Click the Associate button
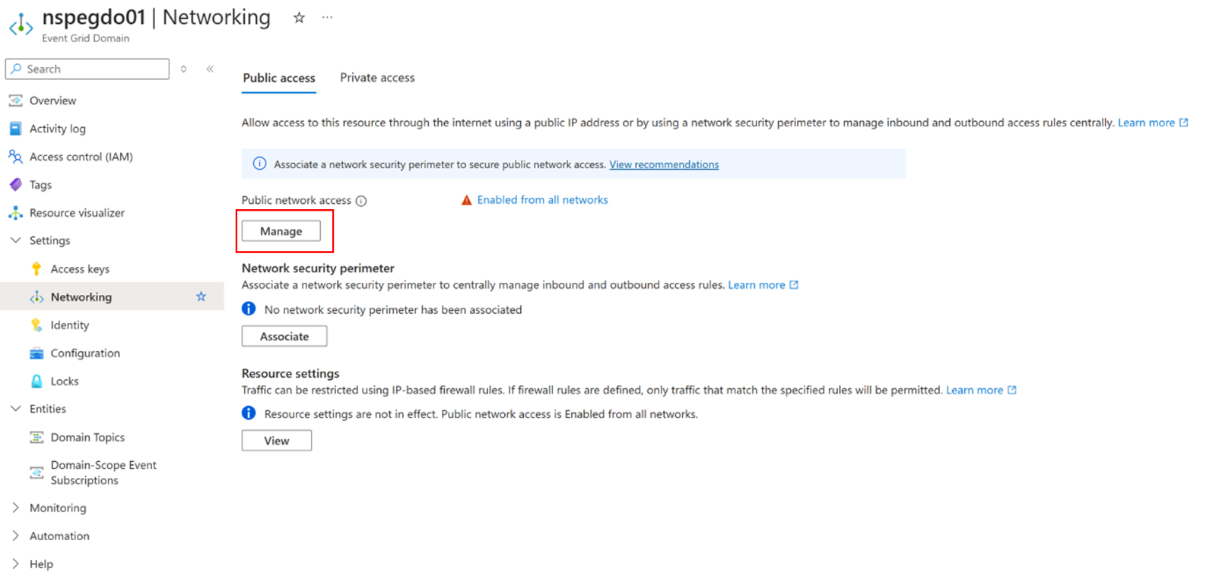Screen dimensions: 1212x586 (x=284, y=337)
